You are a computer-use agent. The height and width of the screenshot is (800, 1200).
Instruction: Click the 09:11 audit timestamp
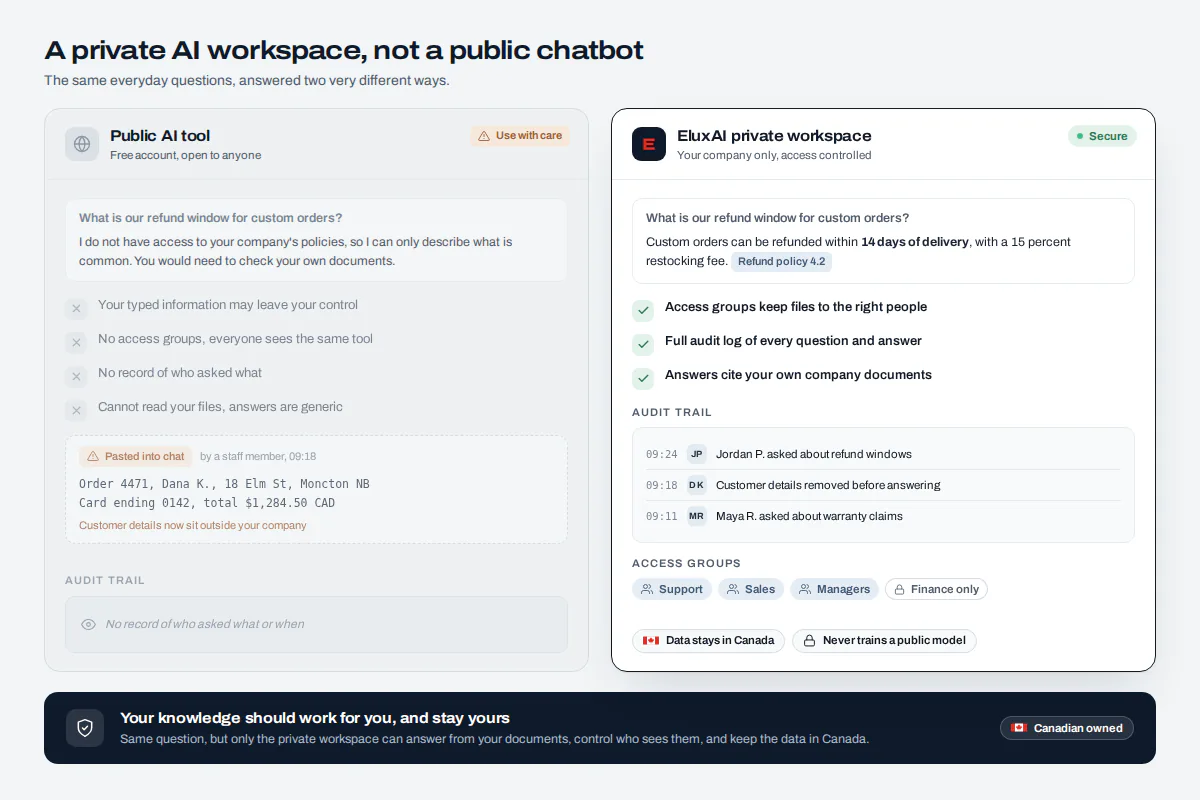[662, 516]
